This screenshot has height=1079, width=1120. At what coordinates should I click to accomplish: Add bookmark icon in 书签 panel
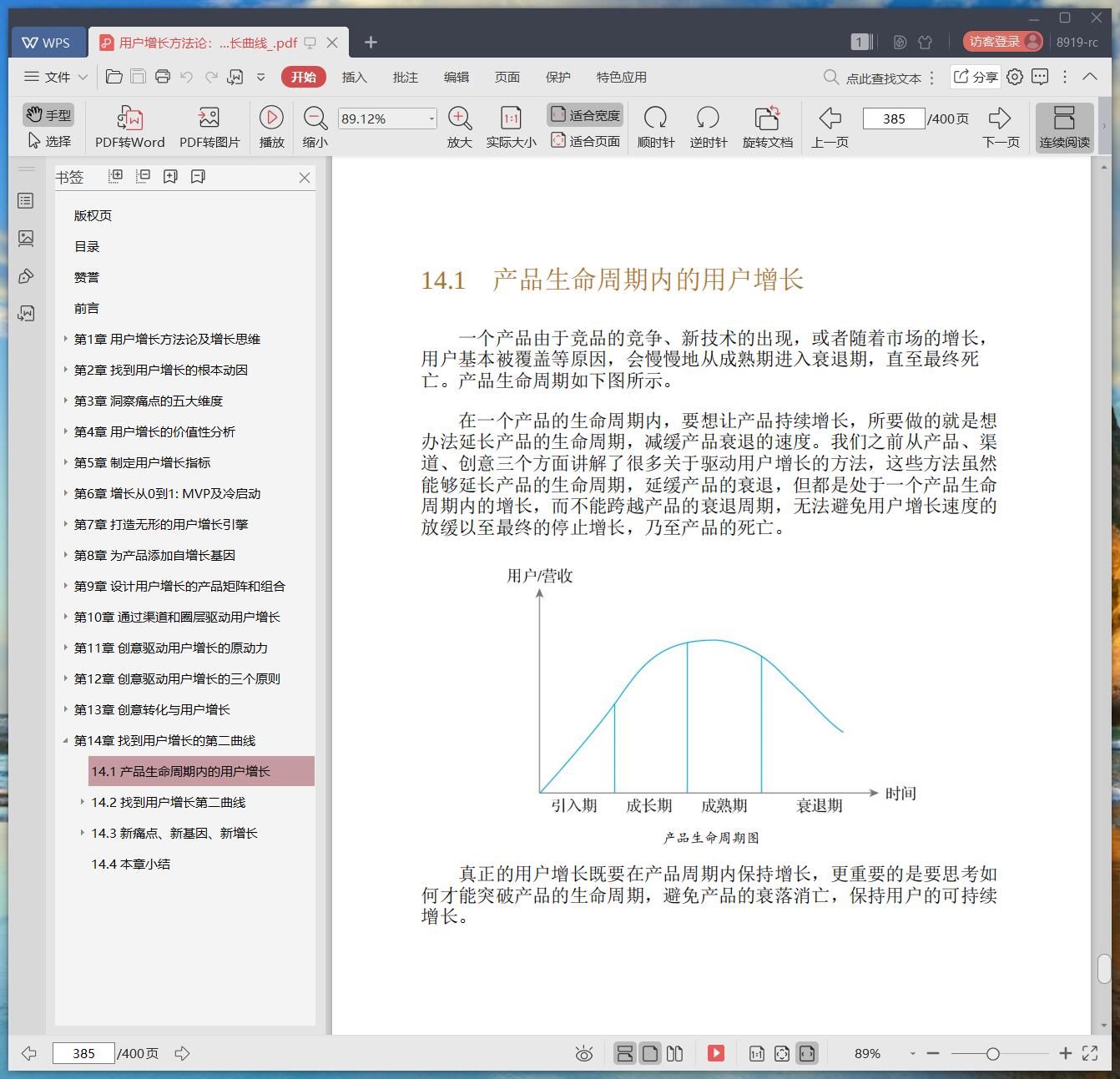[170, 176]
